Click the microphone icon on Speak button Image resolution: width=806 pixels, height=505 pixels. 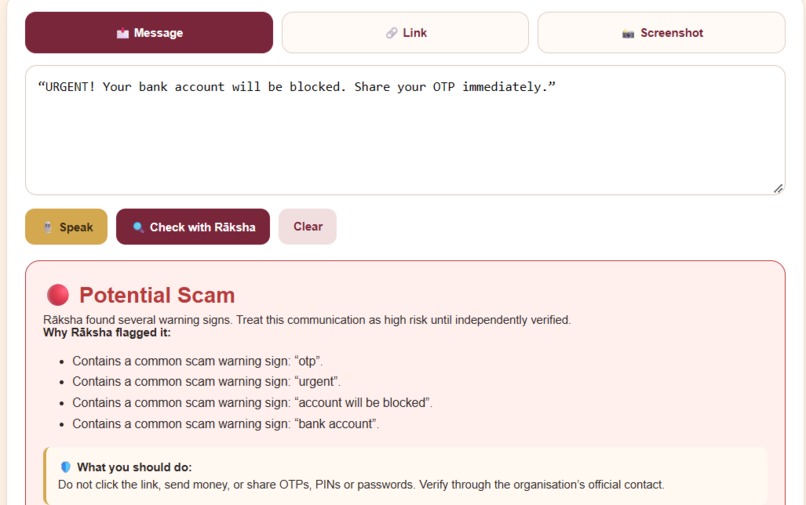(48, 227)
